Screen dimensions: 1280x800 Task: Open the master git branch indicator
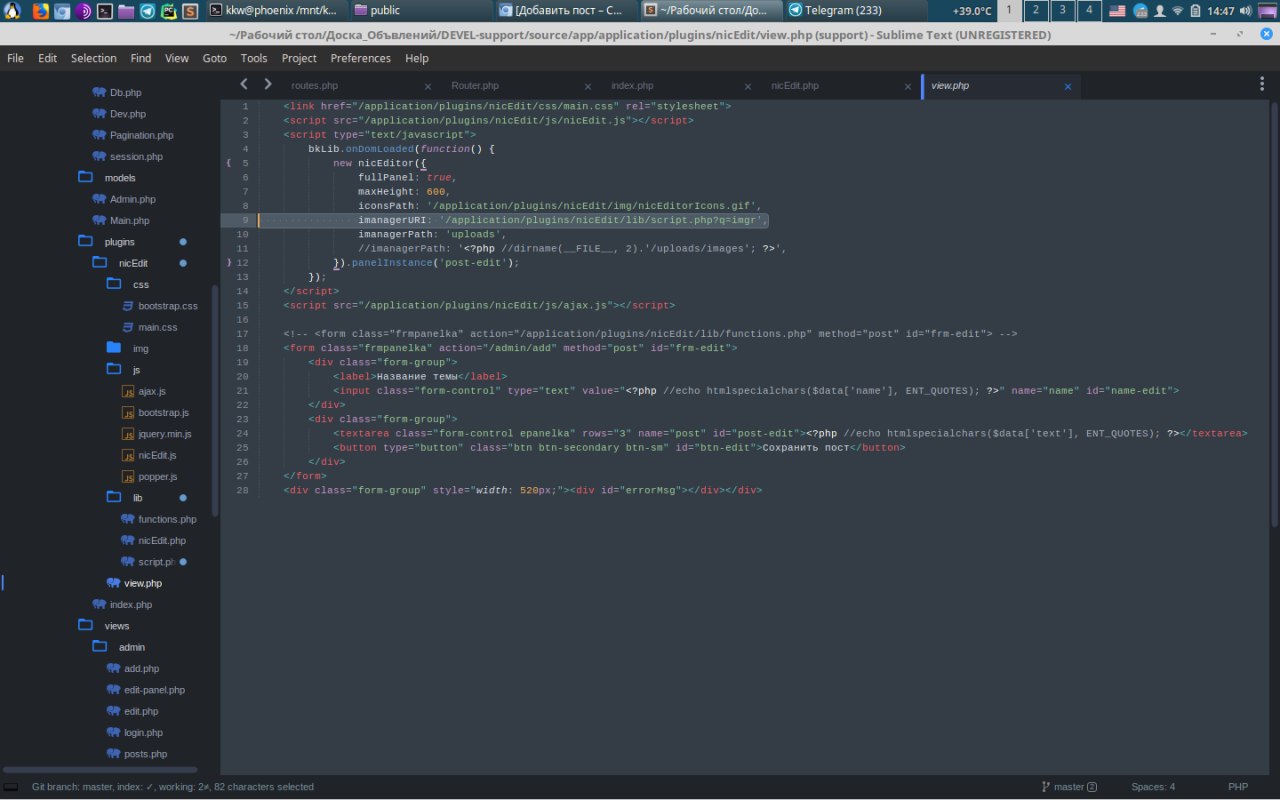(x=1069, y=787)
